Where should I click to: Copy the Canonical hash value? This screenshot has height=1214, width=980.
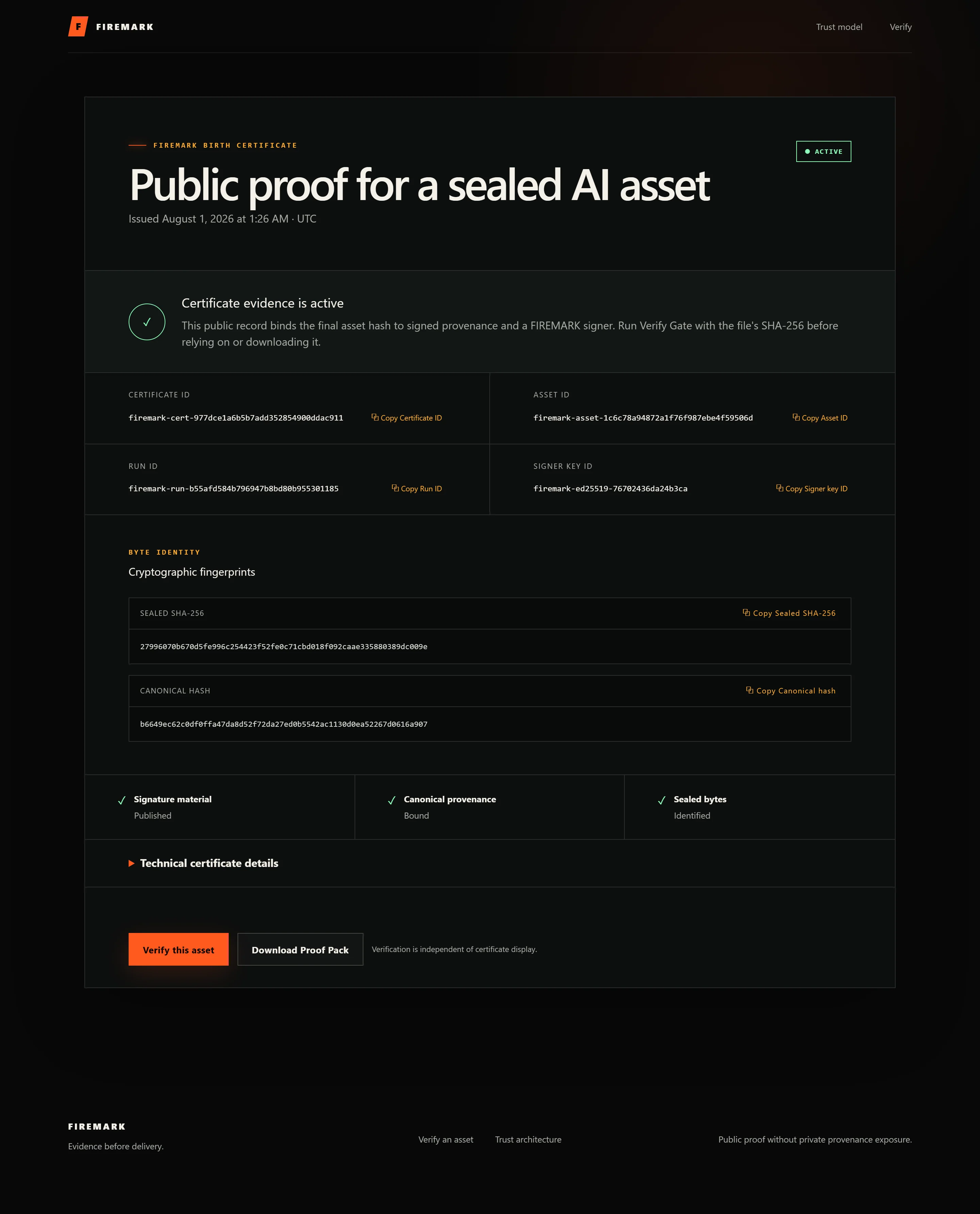(790, 691)
